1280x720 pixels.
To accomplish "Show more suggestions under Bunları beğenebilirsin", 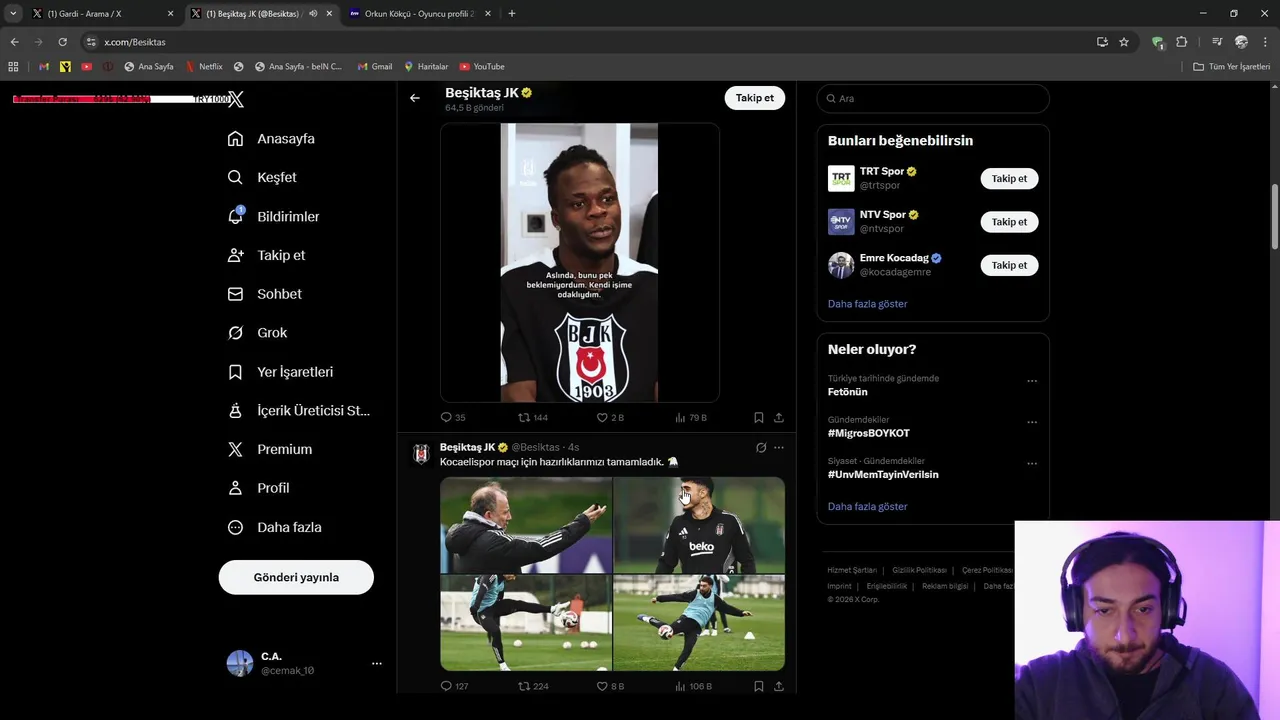I will click(867, 304).
